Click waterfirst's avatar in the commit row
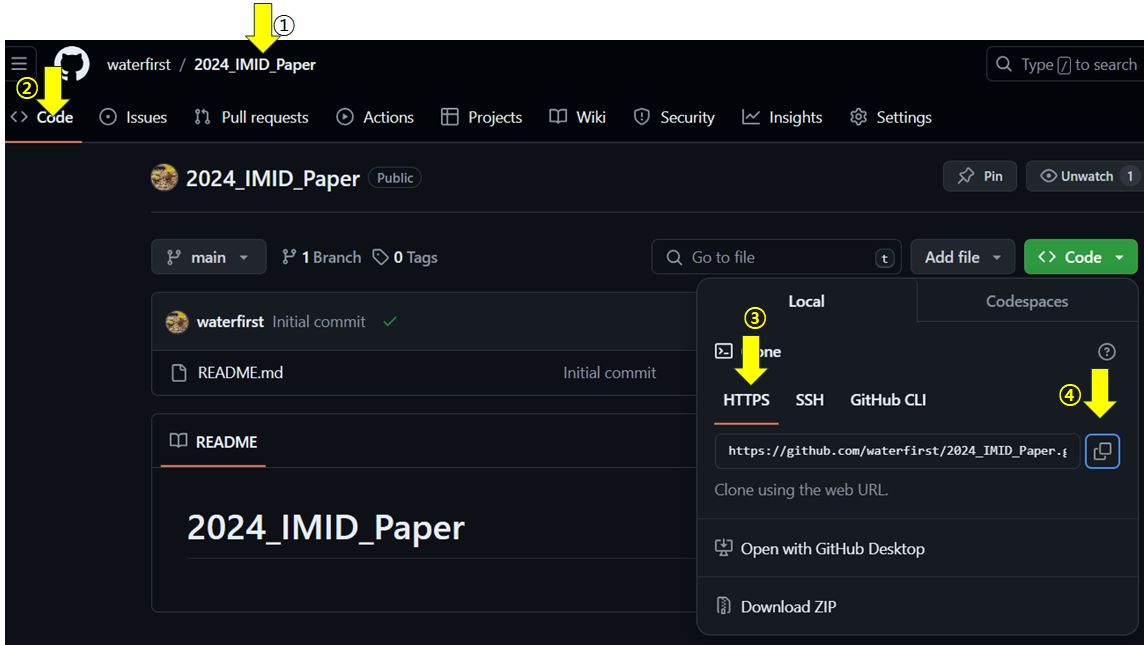The height and width of the screenshot is (645, 1144). click(177, 322)
